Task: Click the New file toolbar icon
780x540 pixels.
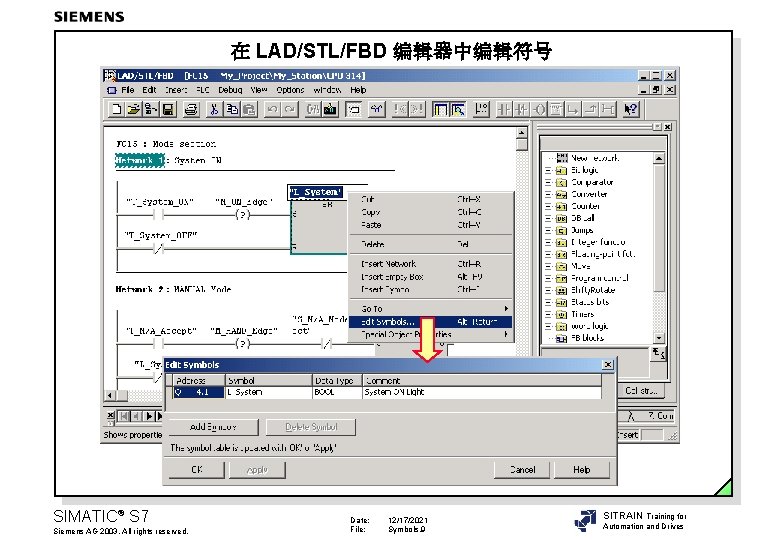Action: pyautogui.click(x=116, y=109)
